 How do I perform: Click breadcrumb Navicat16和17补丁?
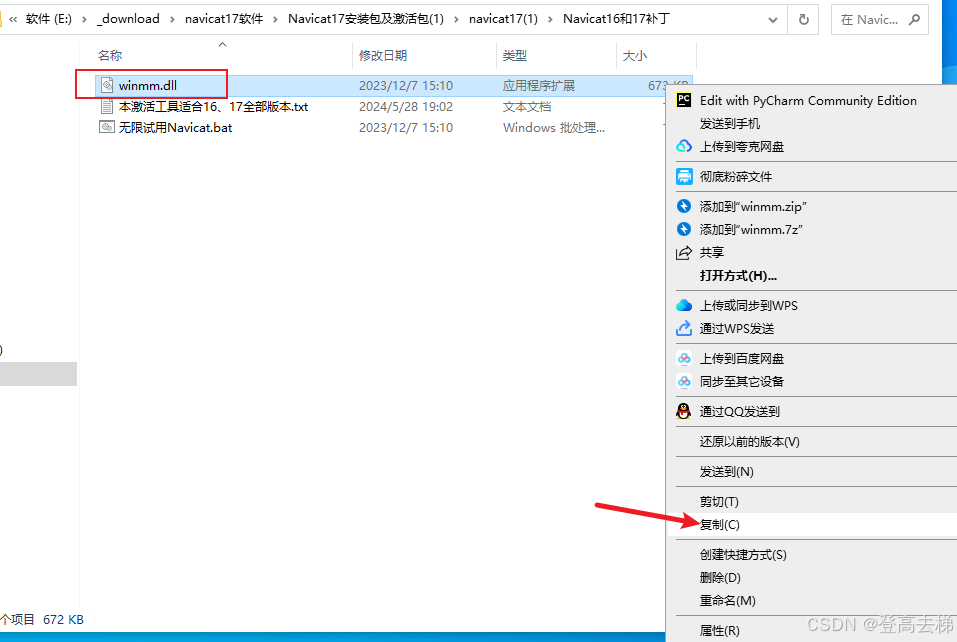(616, 20)
